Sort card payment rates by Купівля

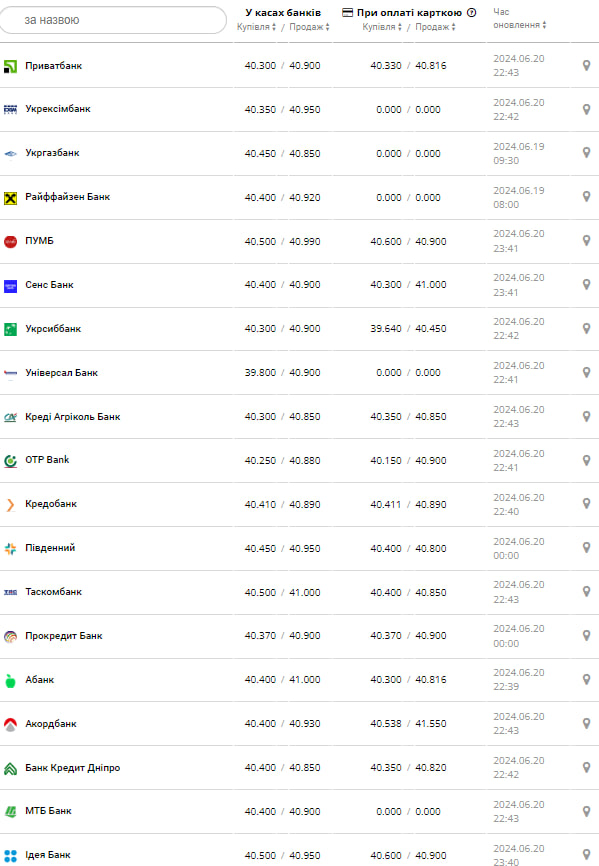tap(382, 27)
